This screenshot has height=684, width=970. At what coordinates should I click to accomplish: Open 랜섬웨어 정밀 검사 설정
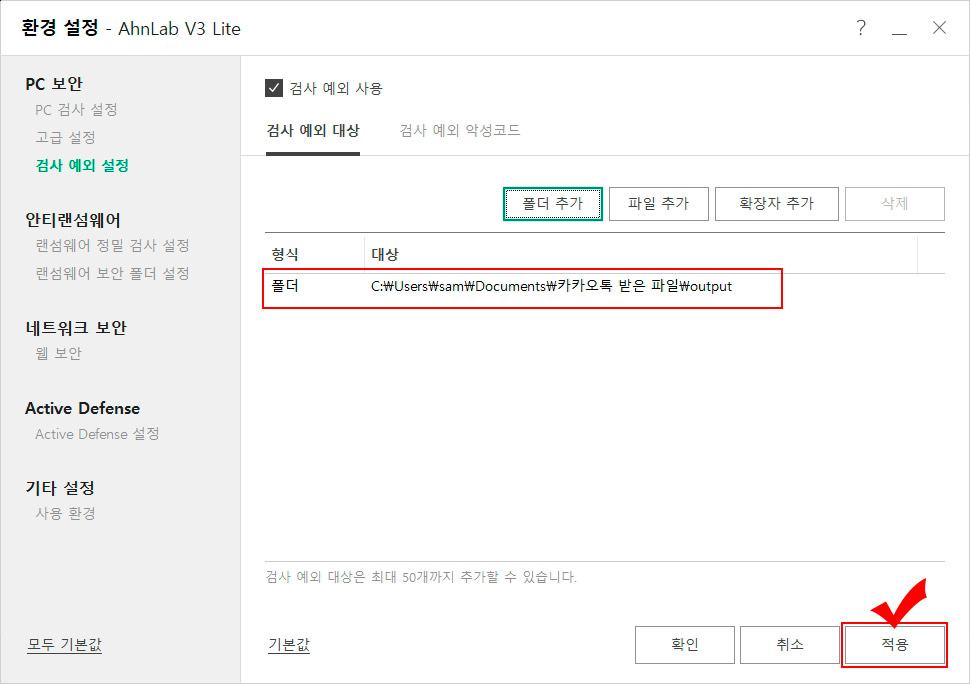click(x=112, y=246)
